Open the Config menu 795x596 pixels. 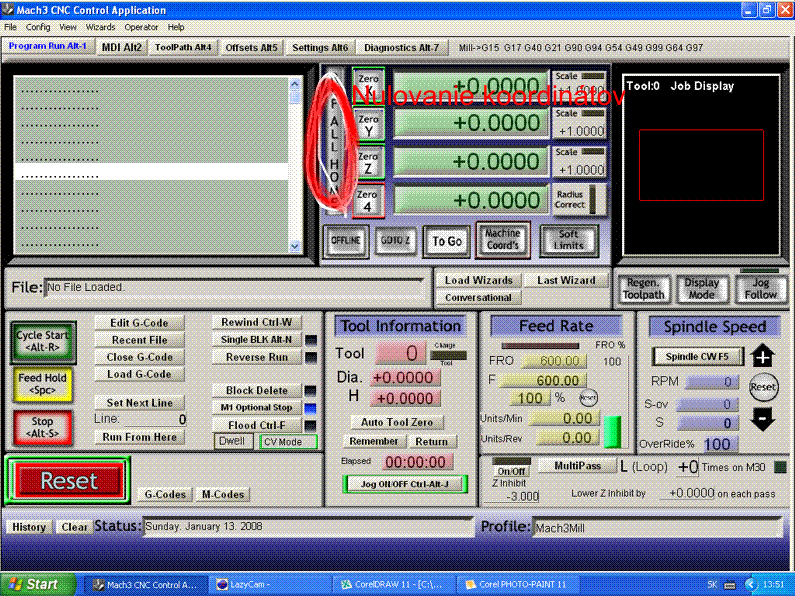38,27
